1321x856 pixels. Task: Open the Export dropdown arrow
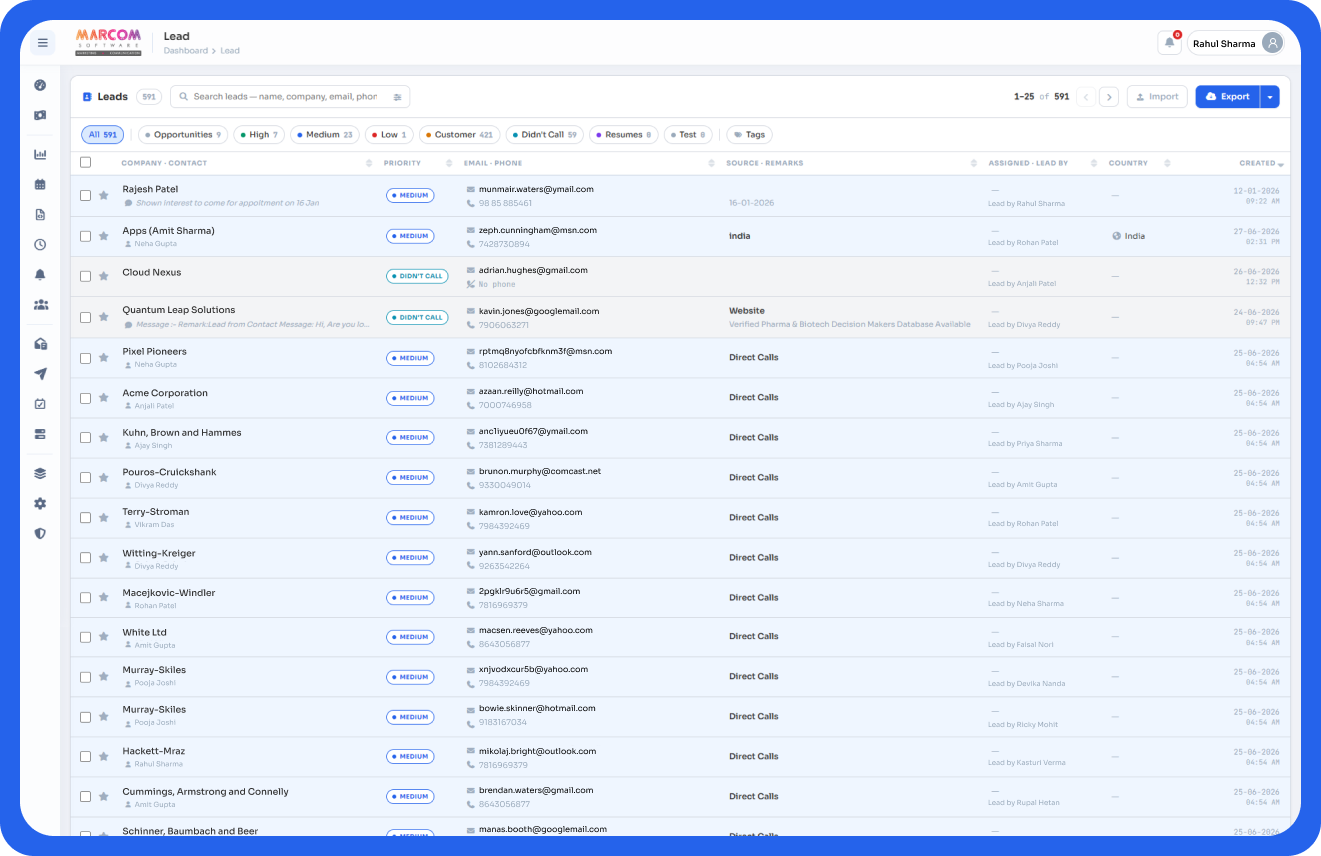click(x=1270, y=97)
